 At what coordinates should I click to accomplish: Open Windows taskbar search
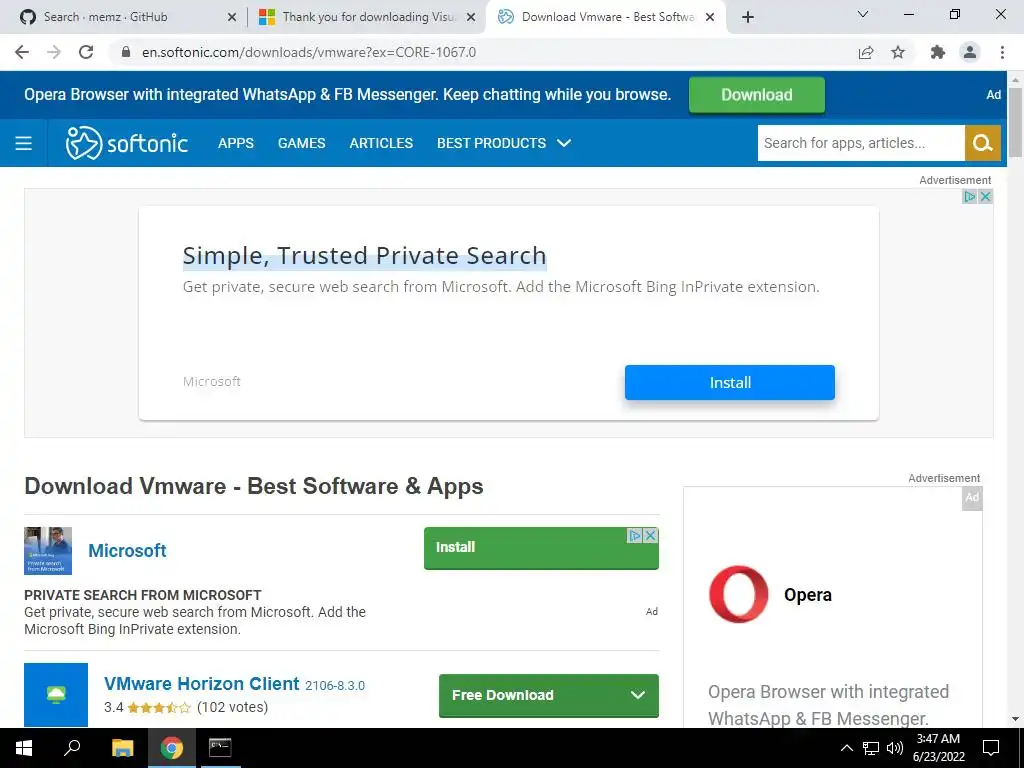coord(72,748)
